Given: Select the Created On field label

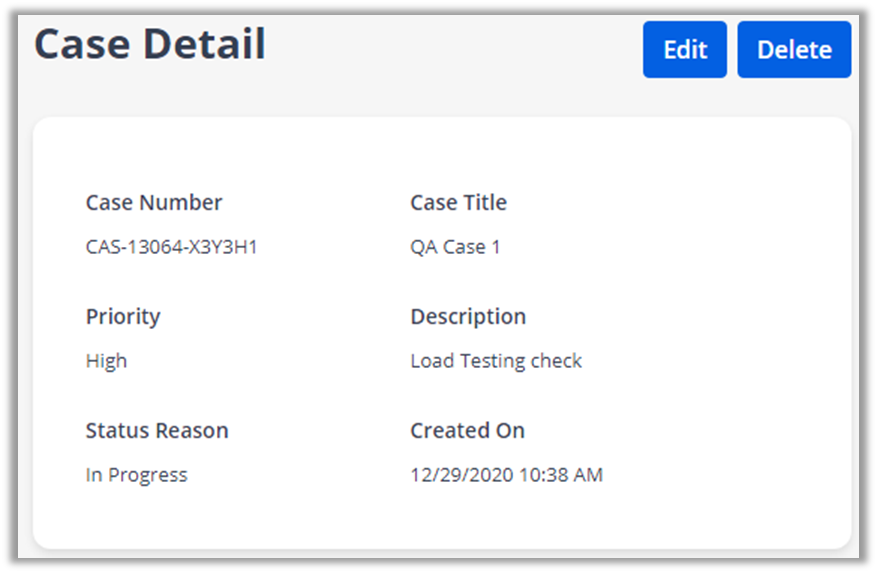Looking at the screenshot, I should [x=467, y=431].
